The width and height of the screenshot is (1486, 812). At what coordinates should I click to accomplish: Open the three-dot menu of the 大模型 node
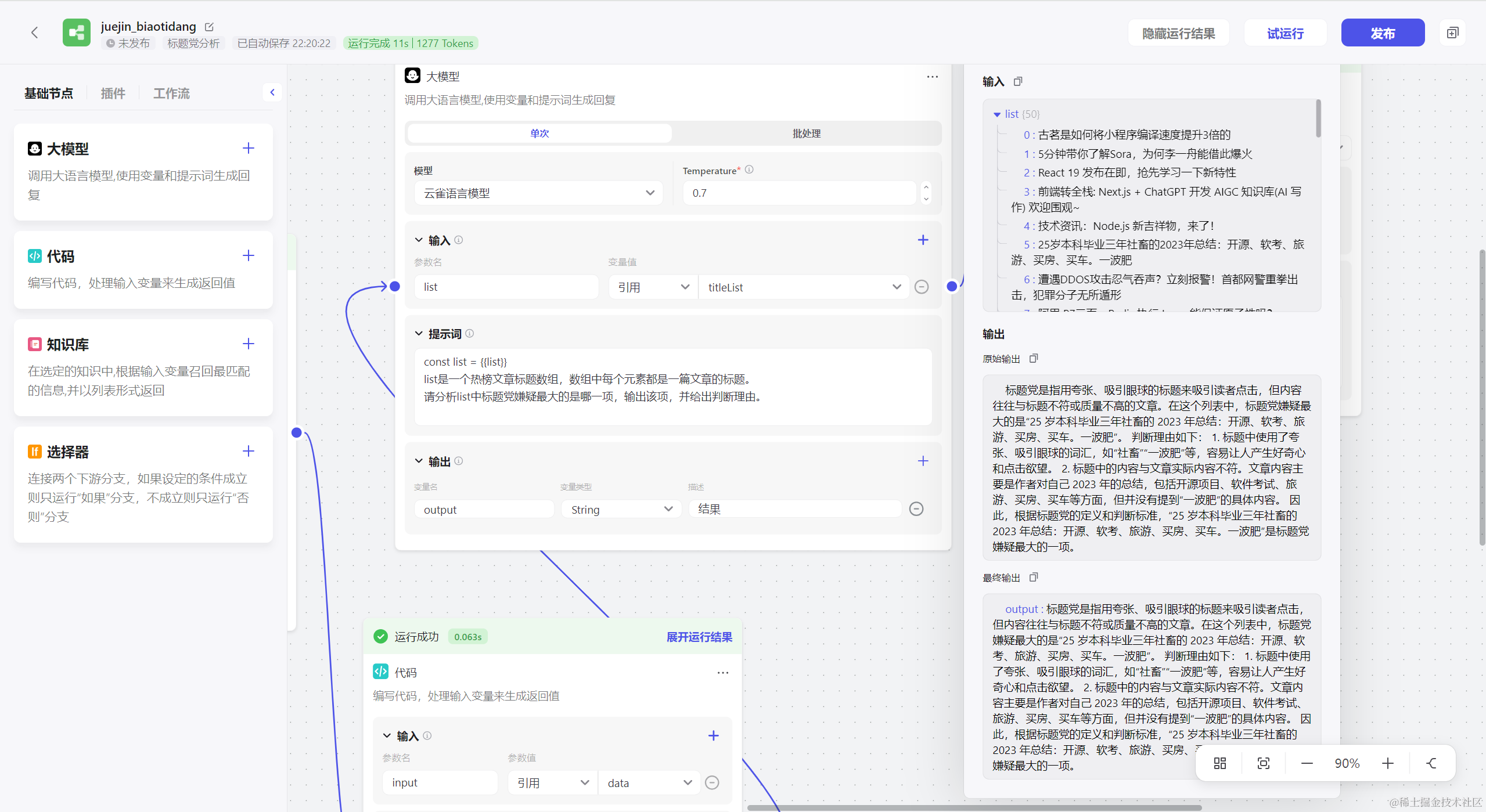pos(932,77)
